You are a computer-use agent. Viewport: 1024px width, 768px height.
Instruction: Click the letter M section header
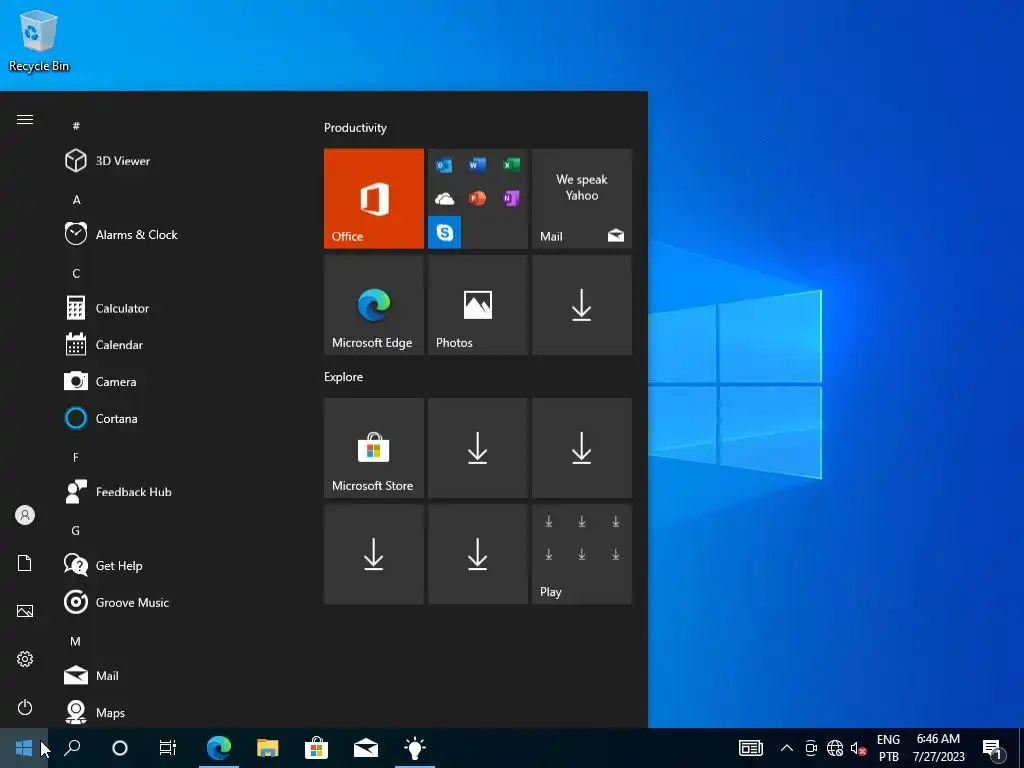pyautogui.click(x=76, y=641)
